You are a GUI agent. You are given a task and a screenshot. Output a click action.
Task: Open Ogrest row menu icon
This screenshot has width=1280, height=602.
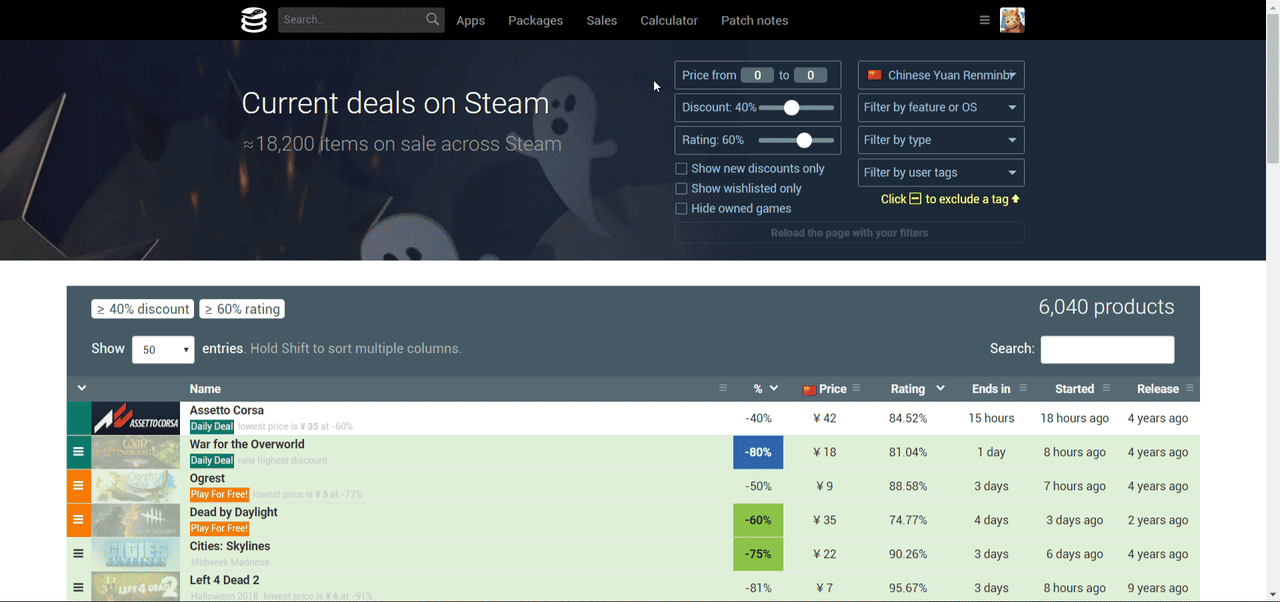tap(79, 486)
